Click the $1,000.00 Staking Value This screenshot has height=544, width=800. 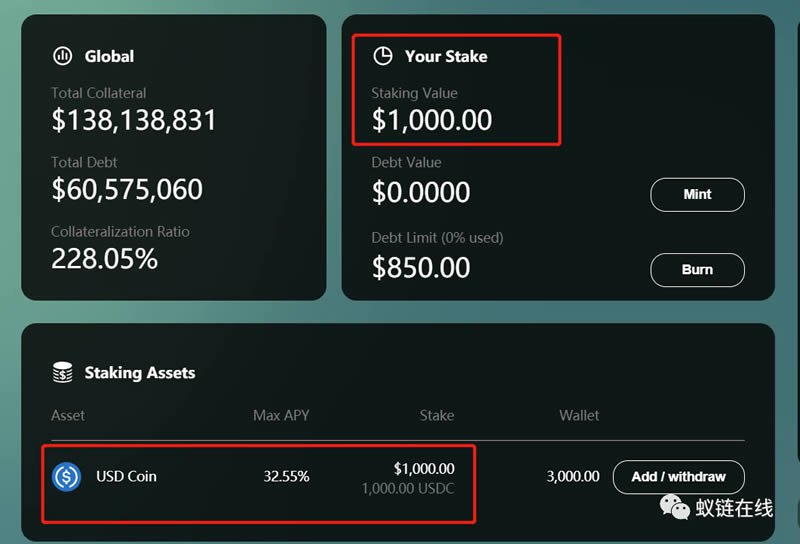tap(432, 120)
